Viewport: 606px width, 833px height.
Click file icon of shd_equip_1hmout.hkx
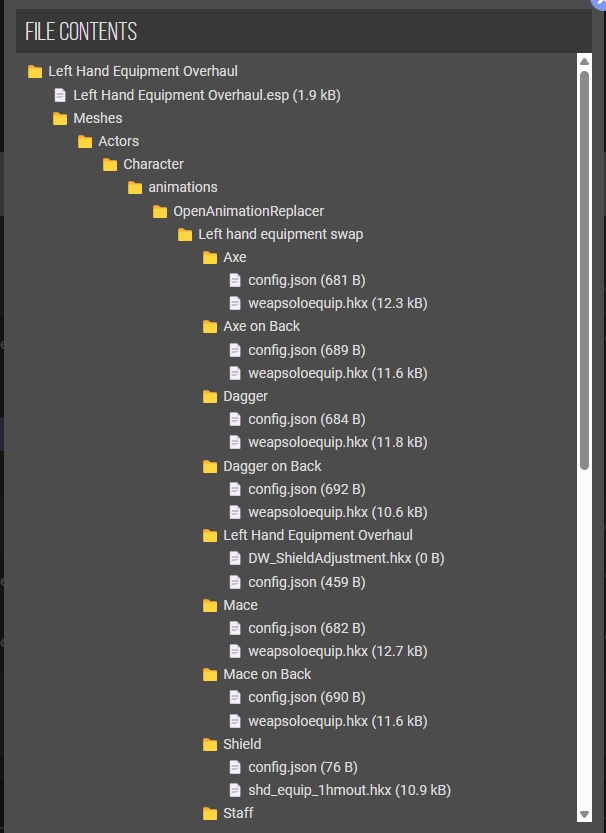coord(235,790)
